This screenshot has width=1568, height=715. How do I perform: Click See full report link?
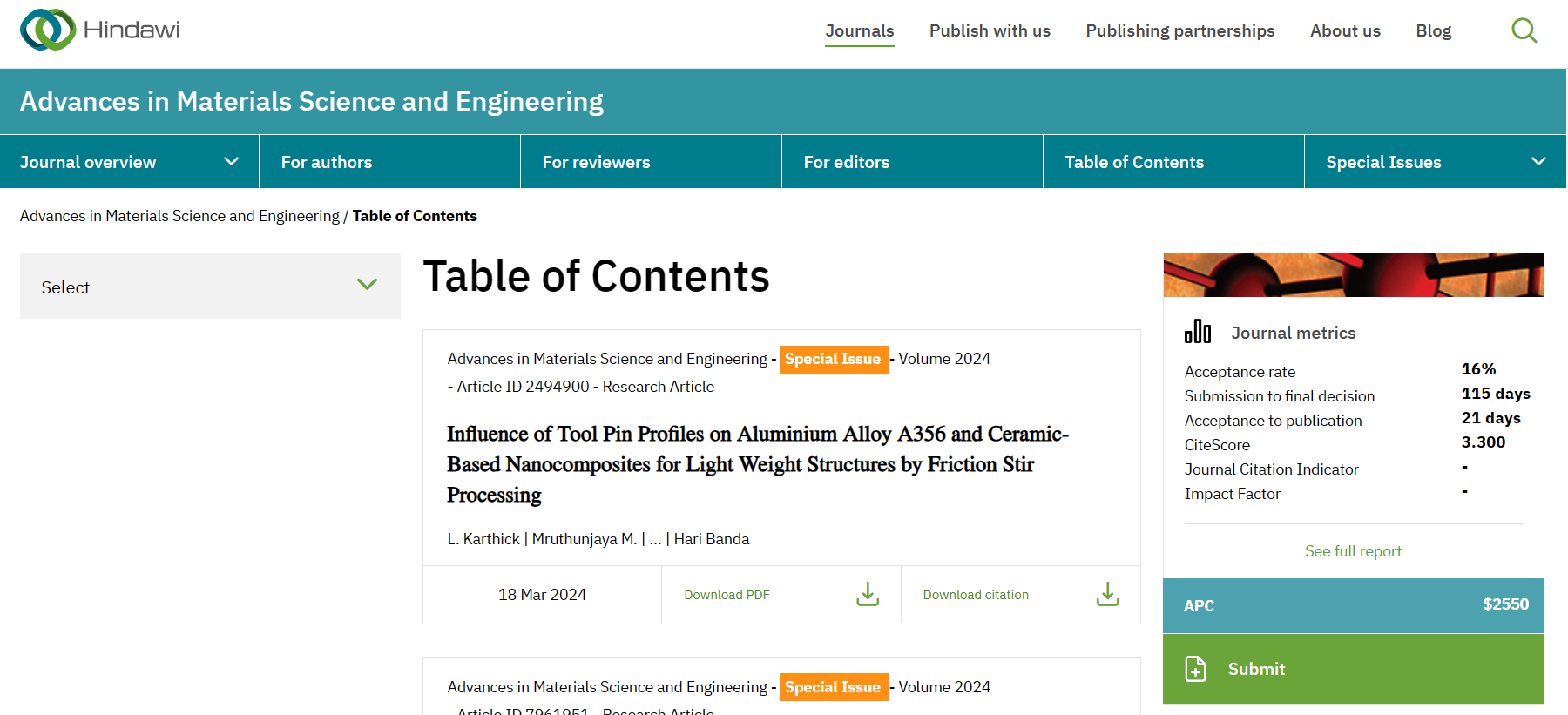(x=1353, y=551)
